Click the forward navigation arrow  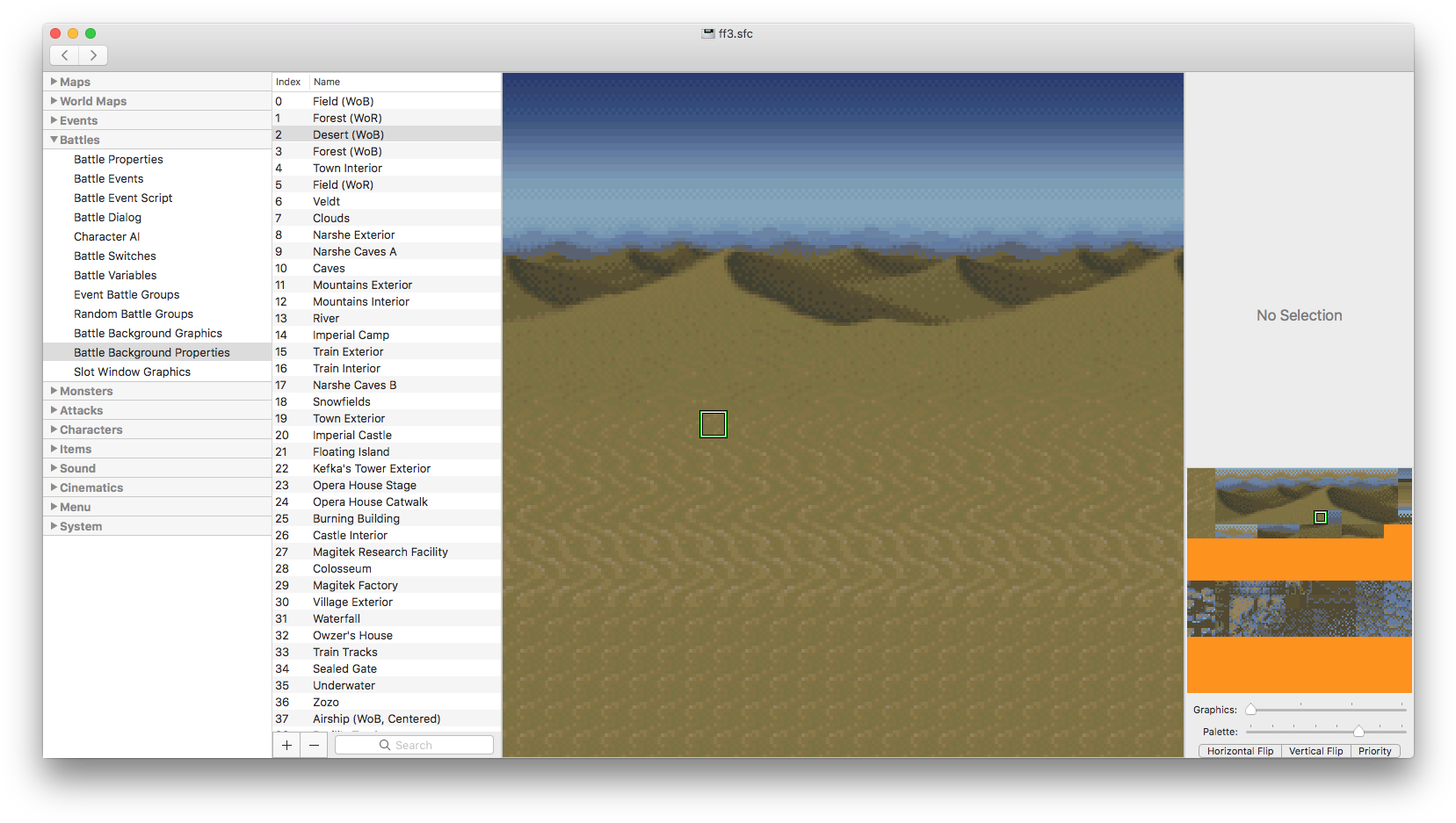pyautogui.click(x=93, y=55)
